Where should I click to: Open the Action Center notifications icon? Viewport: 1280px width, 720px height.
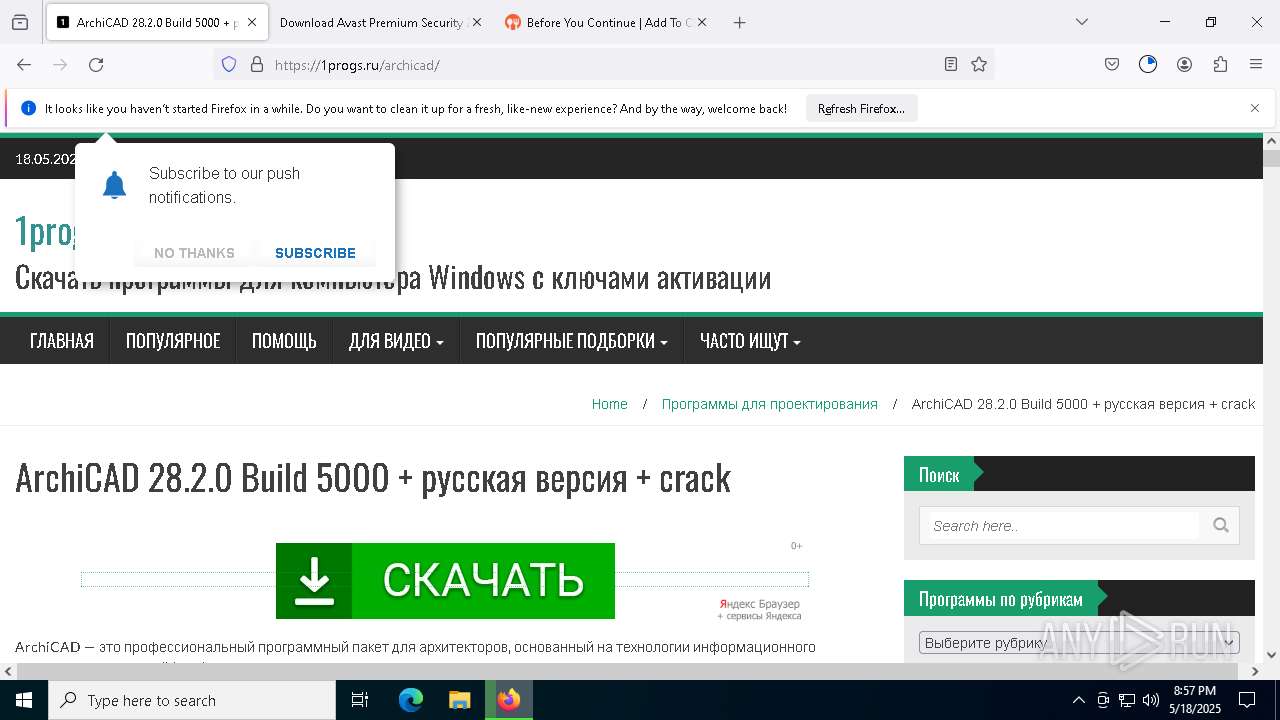click(1247, 700)
